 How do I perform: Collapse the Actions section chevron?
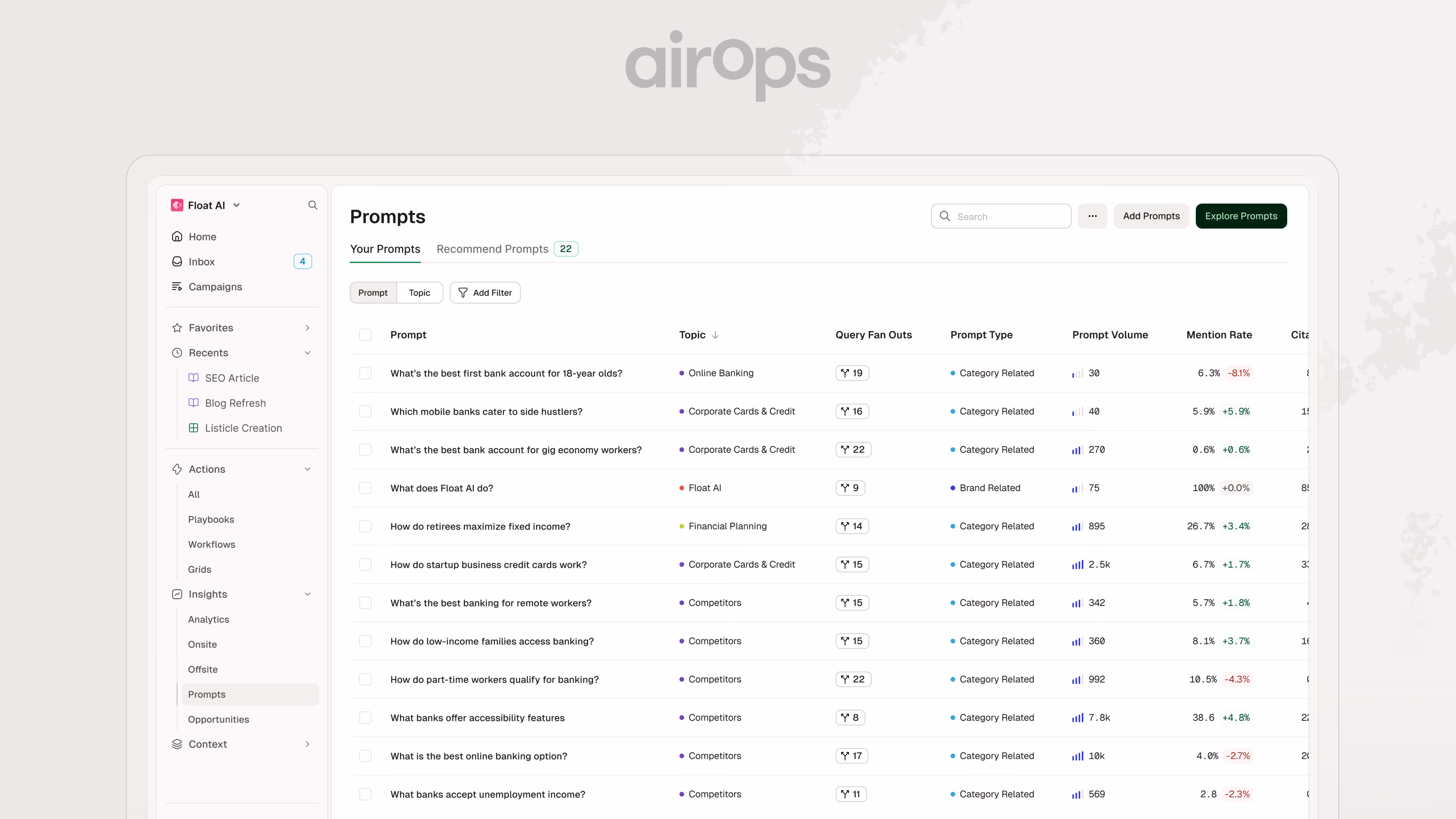pyautogui.click(x=308, y=469)
